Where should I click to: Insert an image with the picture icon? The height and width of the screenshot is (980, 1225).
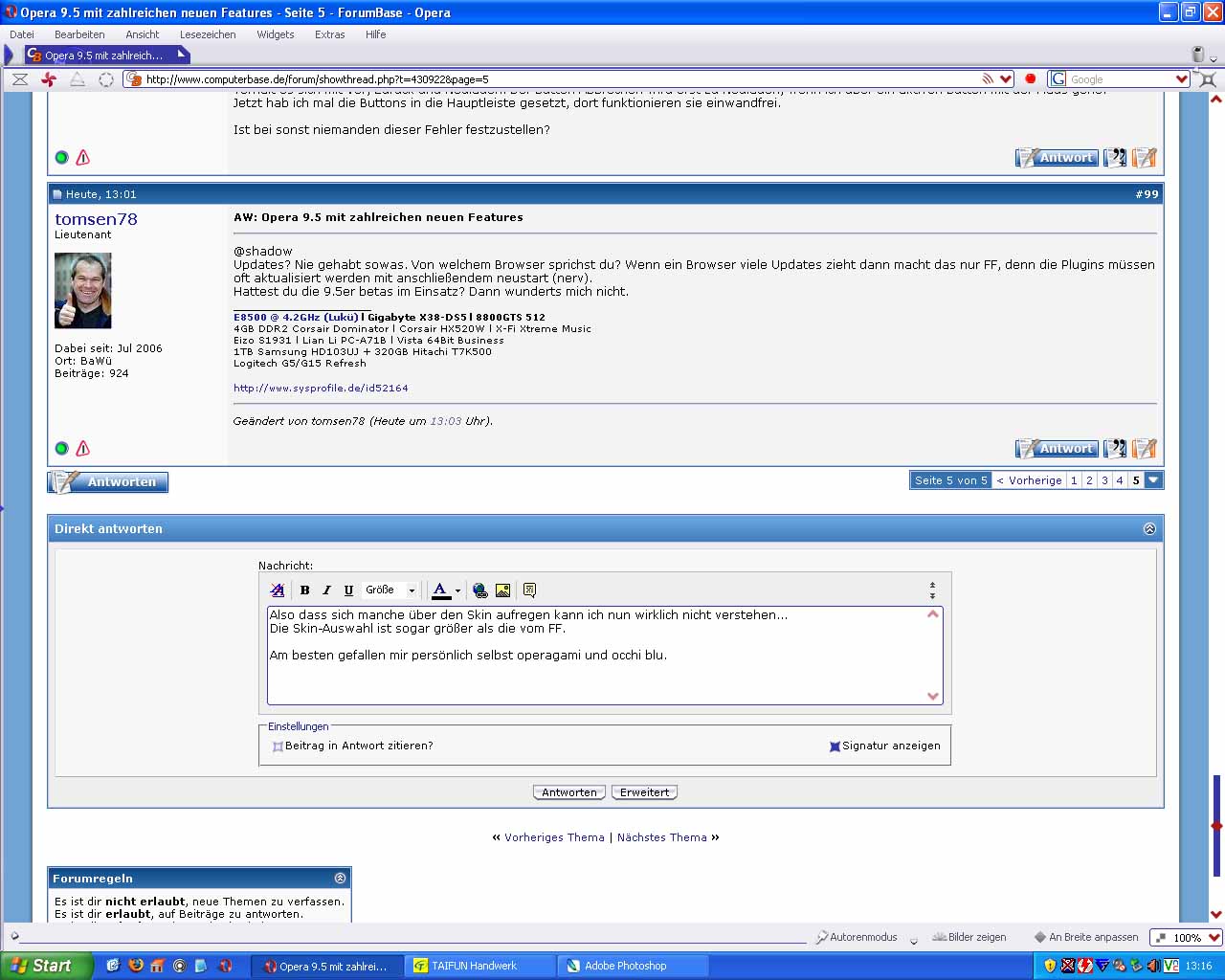click(x=502, y=590)
